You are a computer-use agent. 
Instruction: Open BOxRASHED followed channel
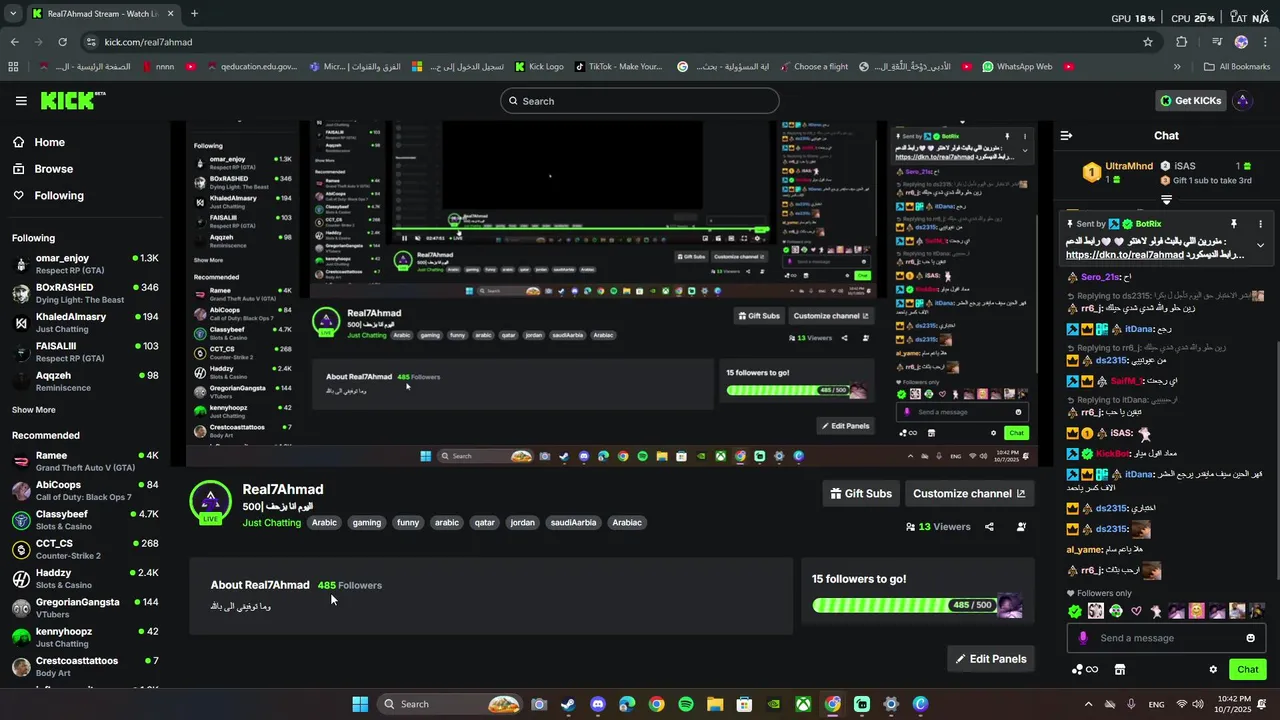click(x=85, y=293)
